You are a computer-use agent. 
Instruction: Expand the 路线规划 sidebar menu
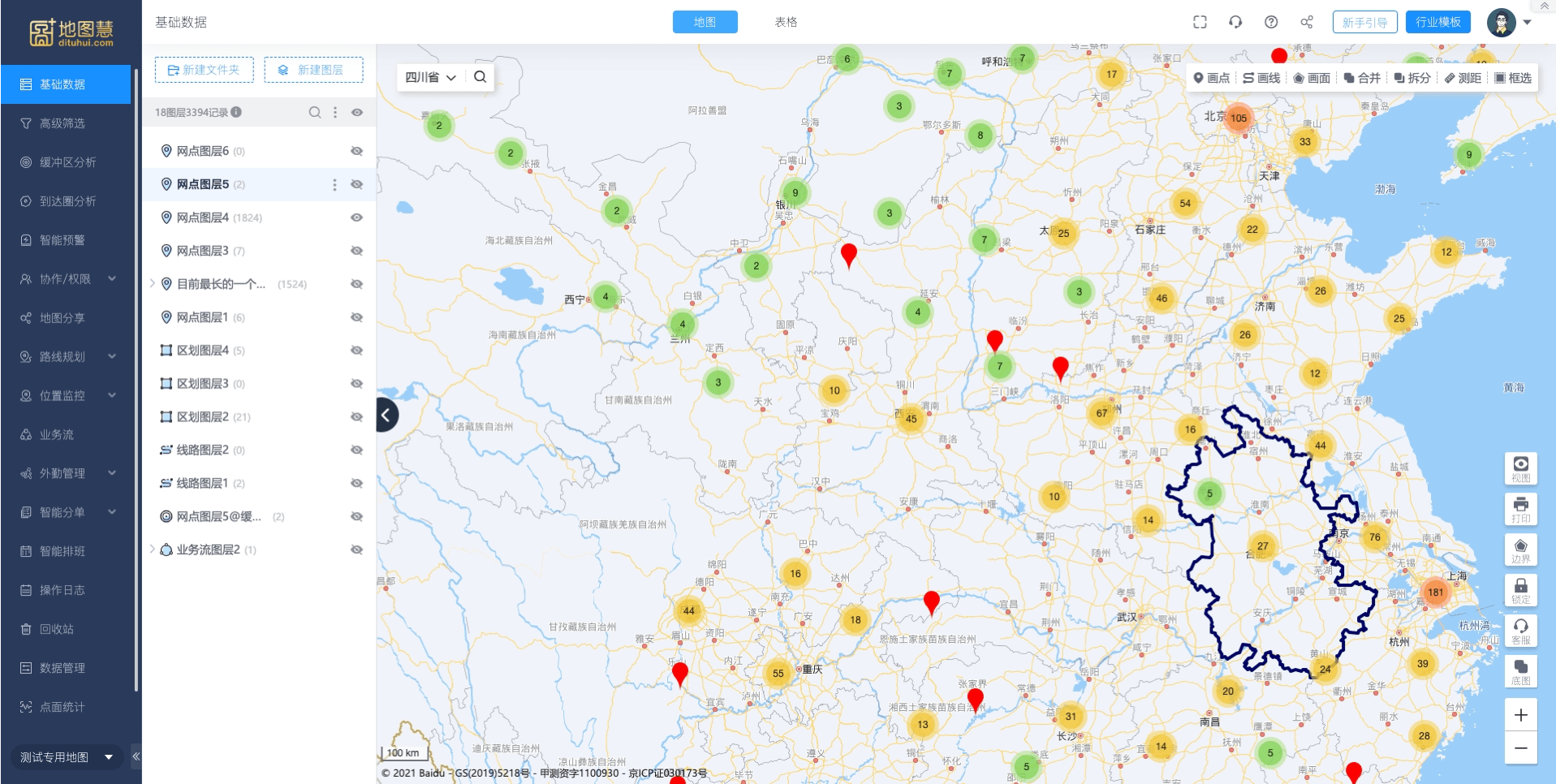(x=112, y=356)
